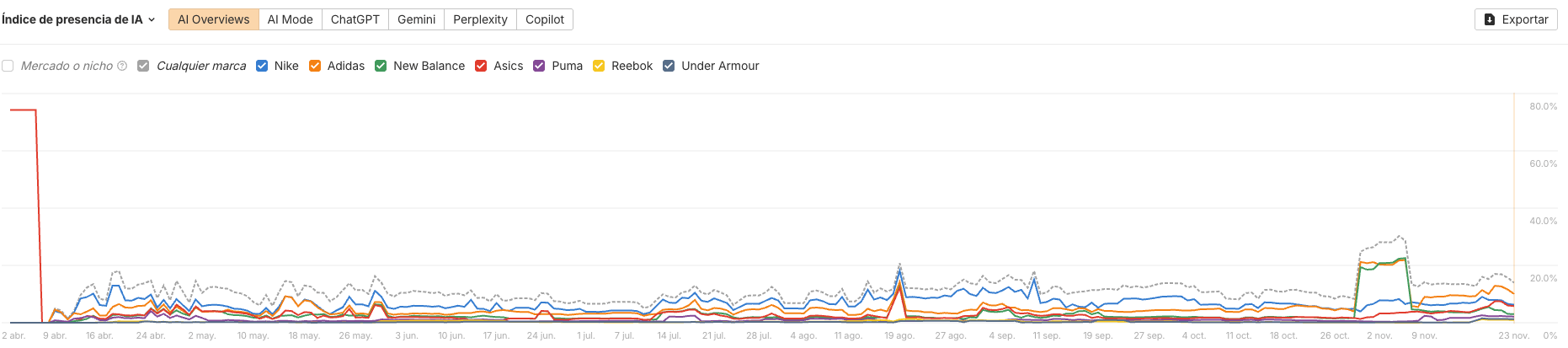Image resolution: width=1568 pixels, height=348 pixels.
Task: Click the Exportar button
Action: click(1515, 19)
